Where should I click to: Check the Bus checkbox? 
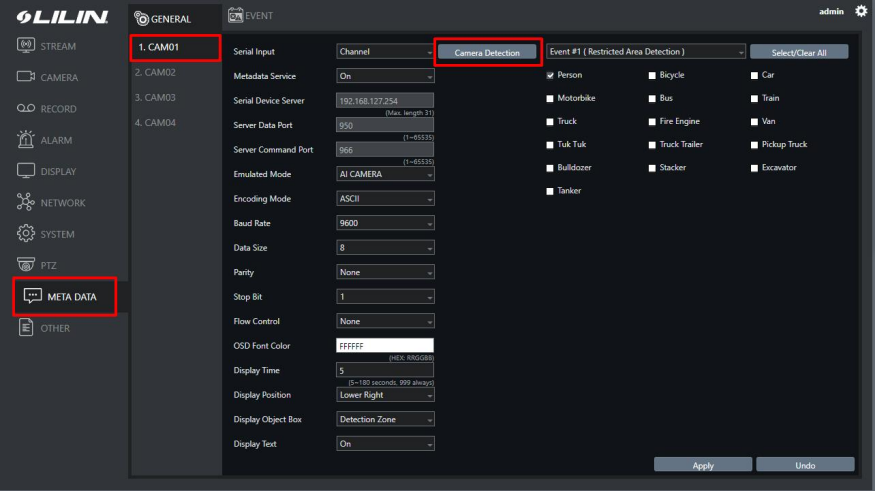click(x=652, y=99)
